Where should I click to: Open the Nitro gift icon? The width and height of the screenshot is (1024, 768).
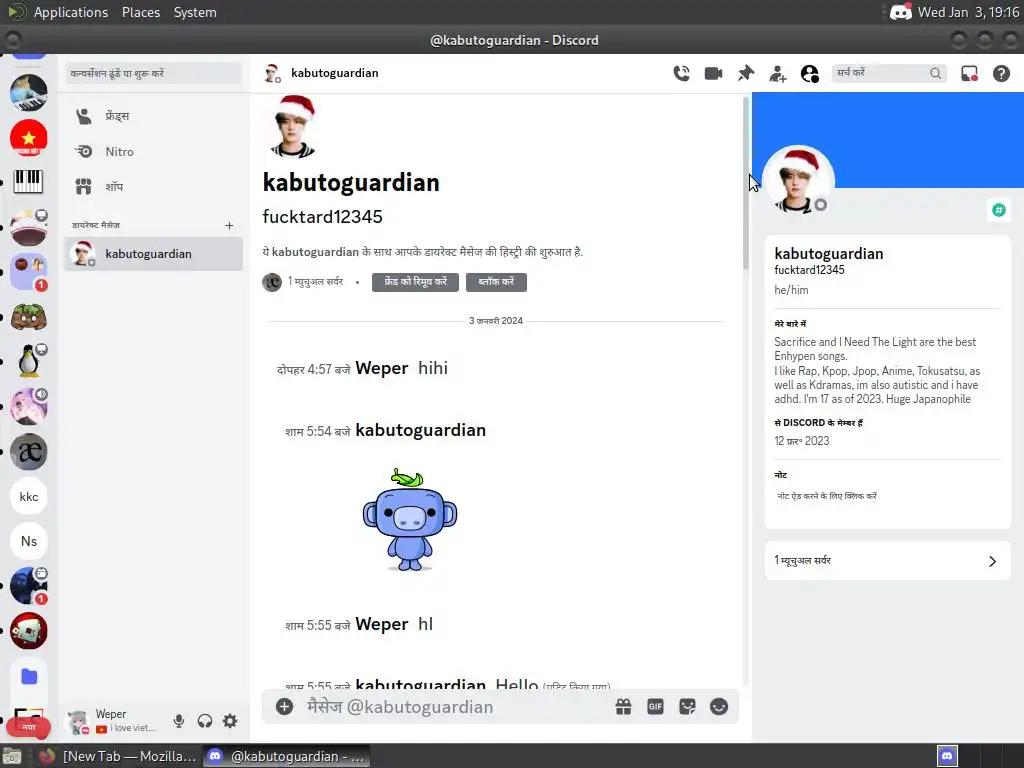tap(624, 707)
